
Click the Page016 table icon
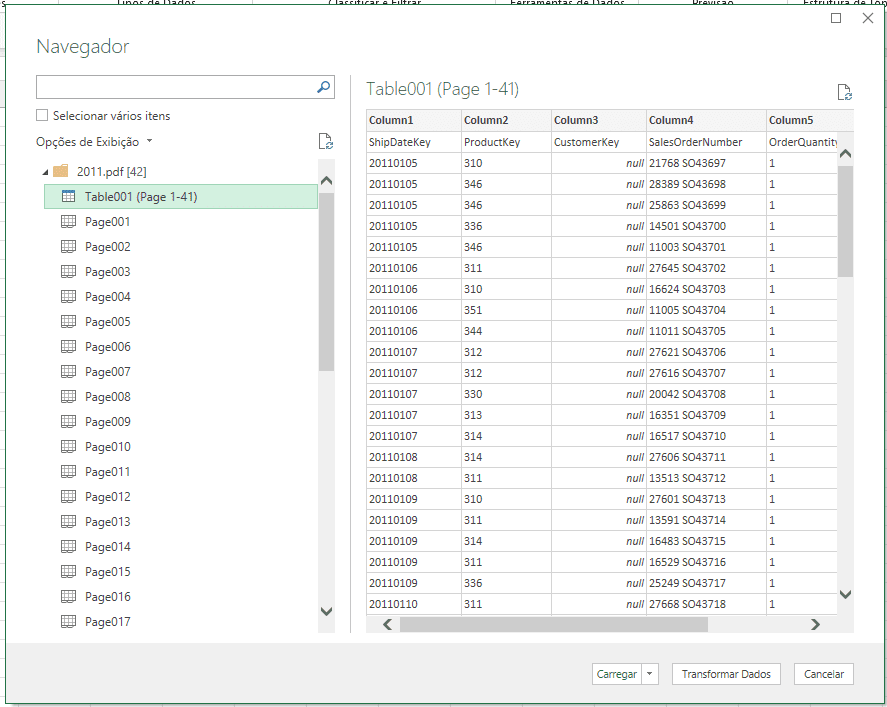[68, 597]
